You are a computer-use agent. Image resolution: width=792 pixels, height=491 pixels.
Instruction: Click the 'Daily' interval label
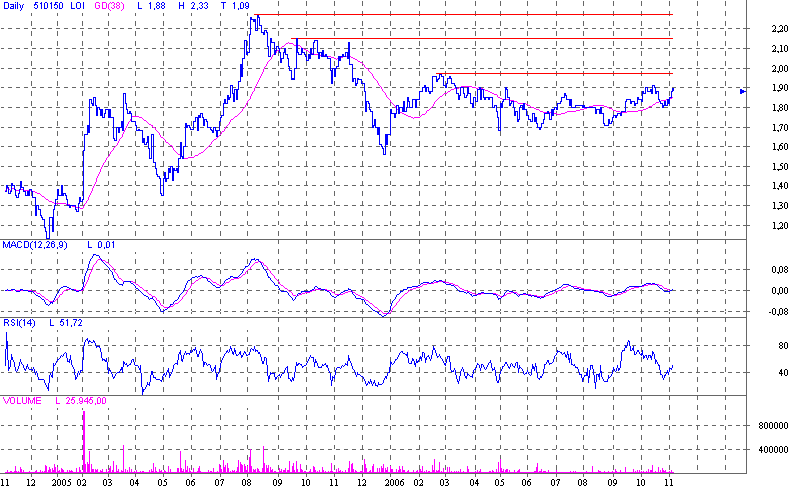pos(13,6)
